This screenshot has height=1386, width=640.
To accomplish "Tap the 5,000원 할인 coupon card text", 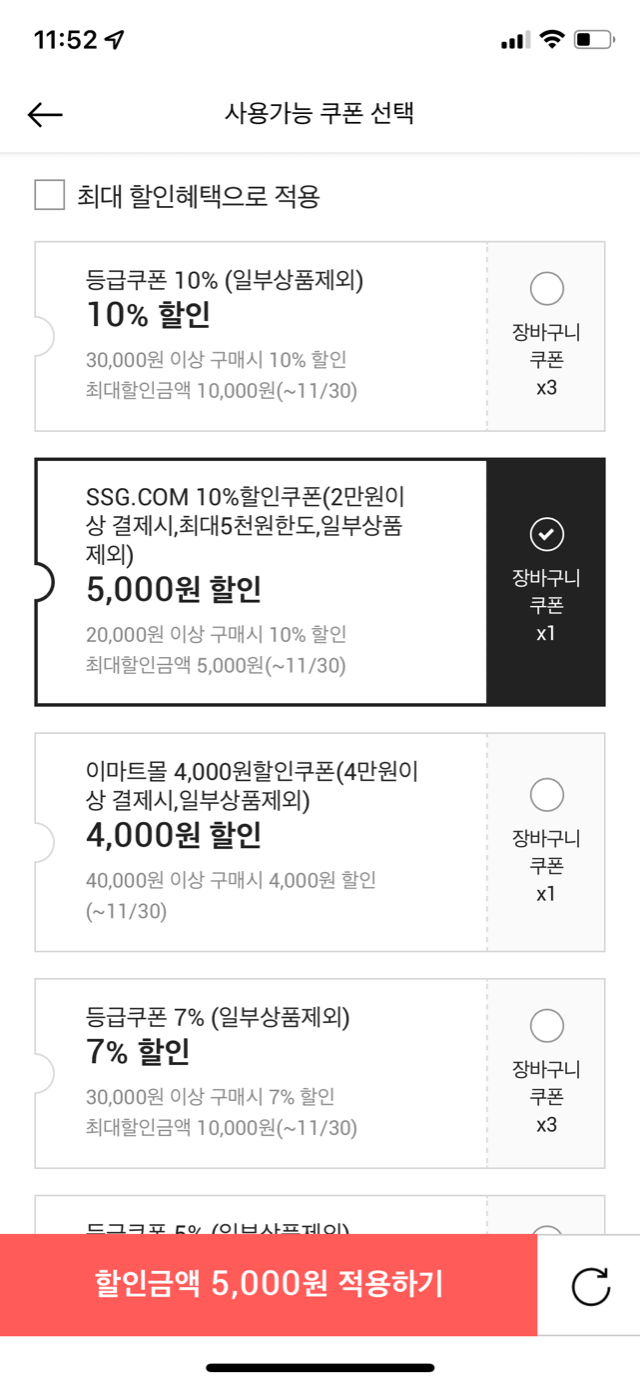I will coord(174,590).
